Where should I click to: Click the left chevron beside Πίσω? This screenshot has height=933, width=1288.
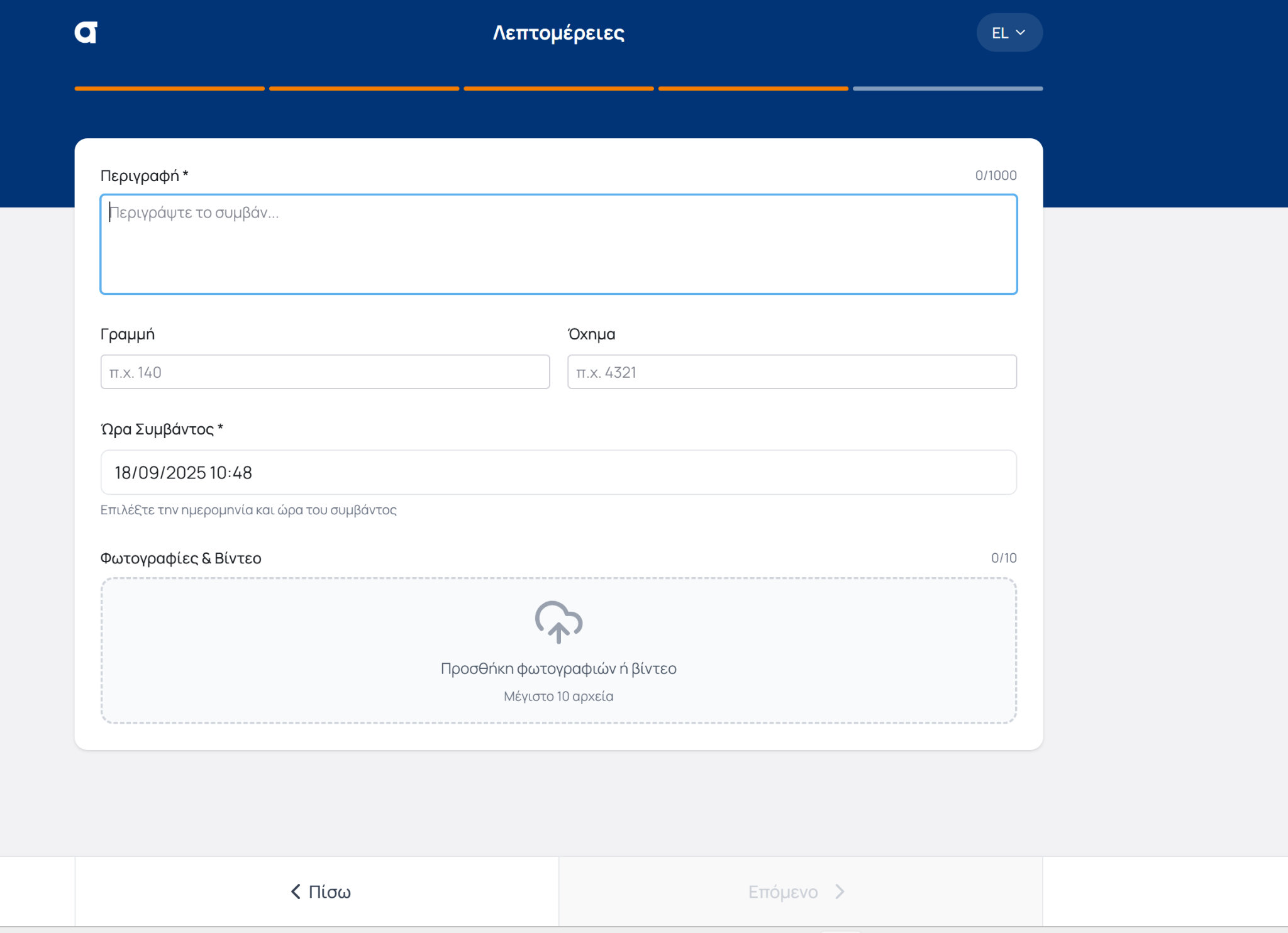click(x=296, y=892)
